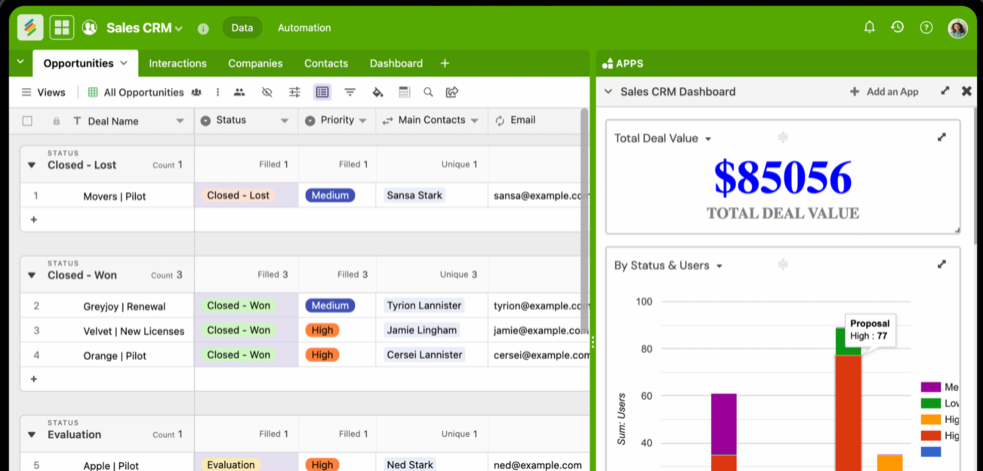Viewport: 983px width, 471px height.
Task: Collapse the Closed - Lost group
Action: pos(31,166)
